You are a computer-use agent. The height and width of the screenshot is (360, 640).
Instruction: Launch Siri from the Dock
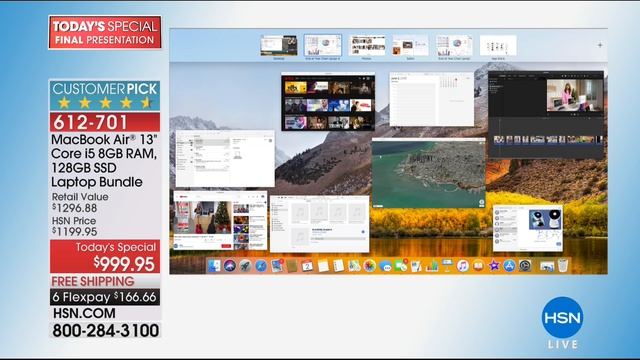(230, 266)
